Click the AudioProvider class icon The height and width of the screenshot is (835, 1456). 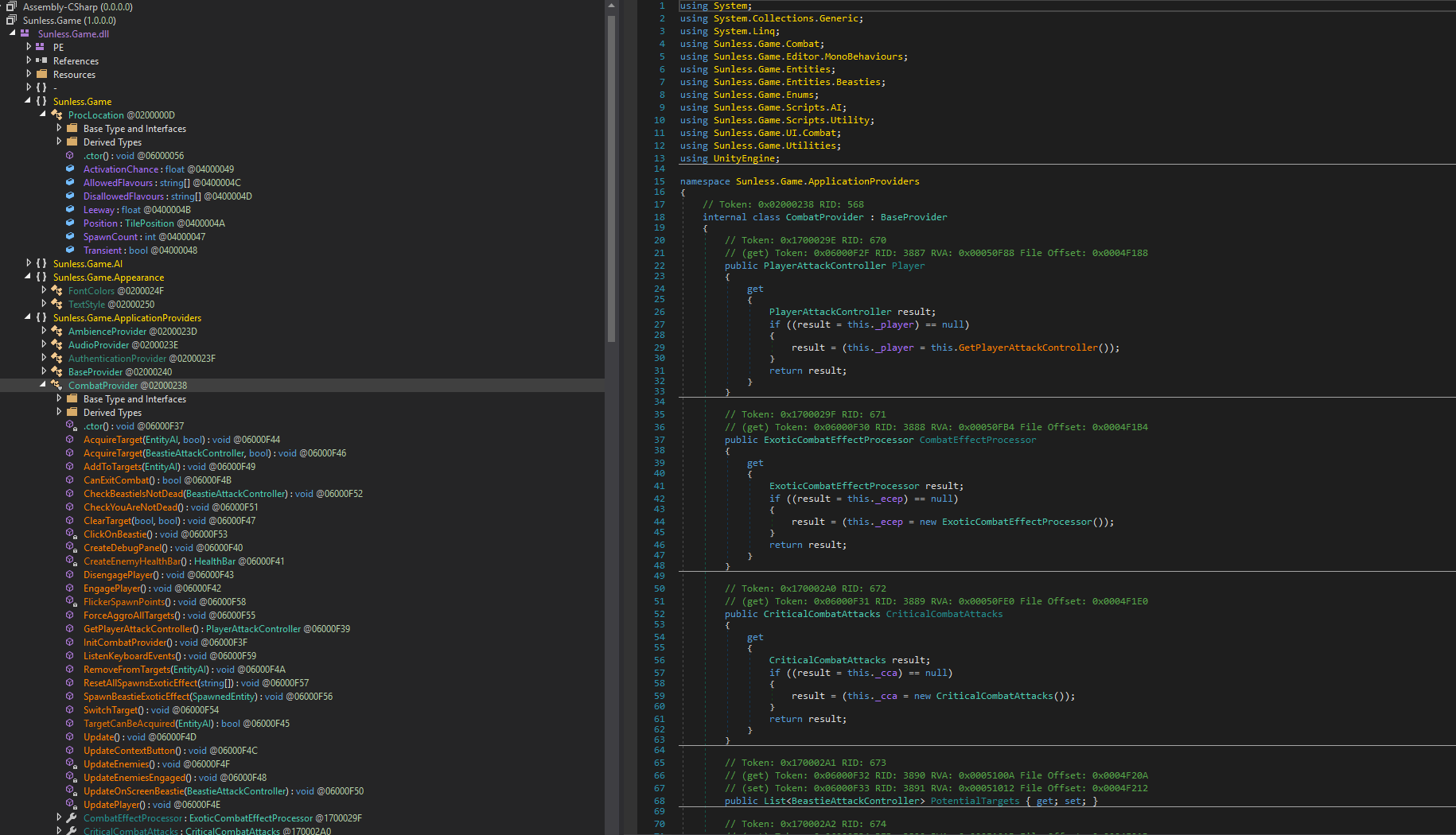57,344
